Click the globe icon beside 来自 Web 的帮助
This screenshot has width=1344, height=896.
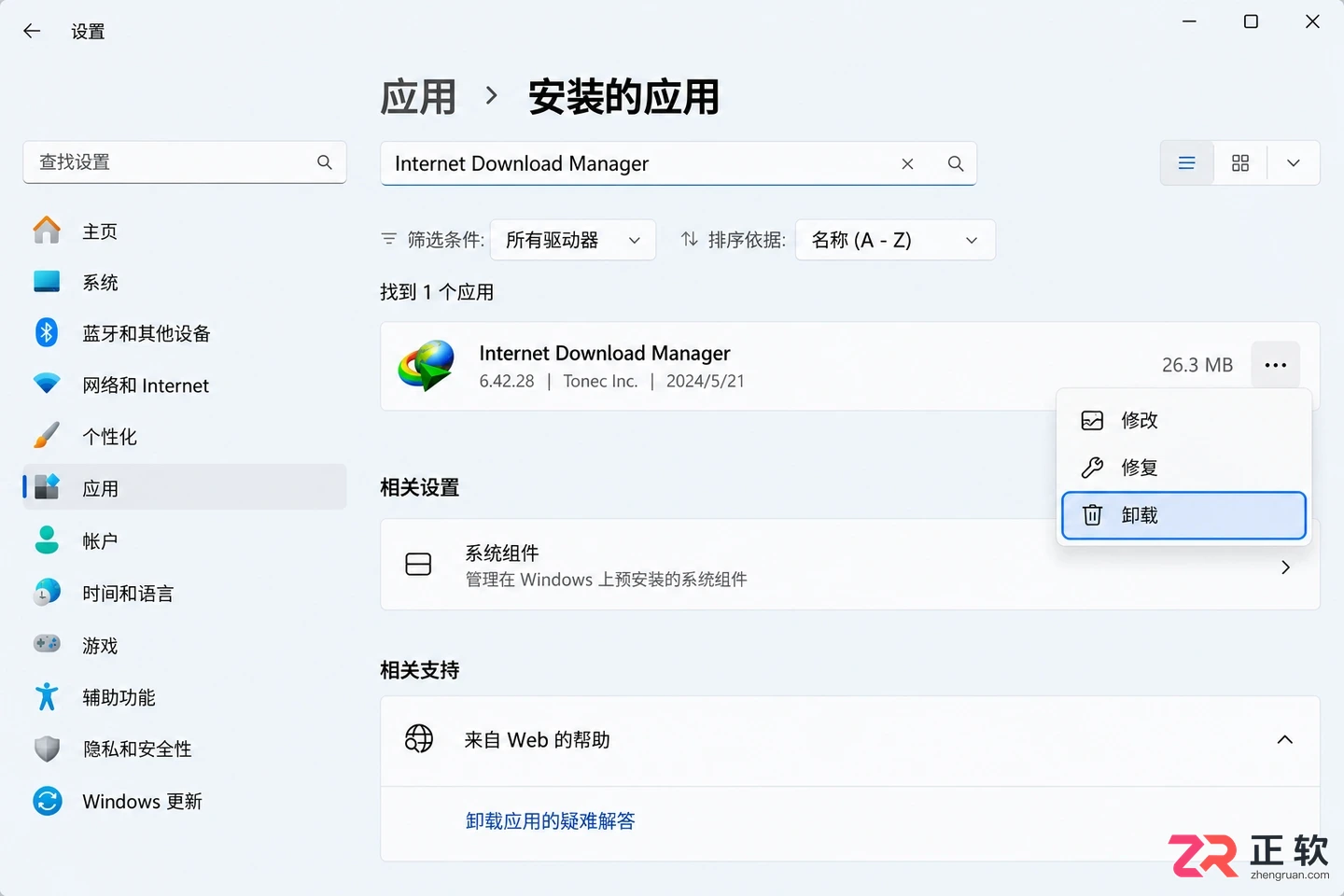[x=419, y=739]
